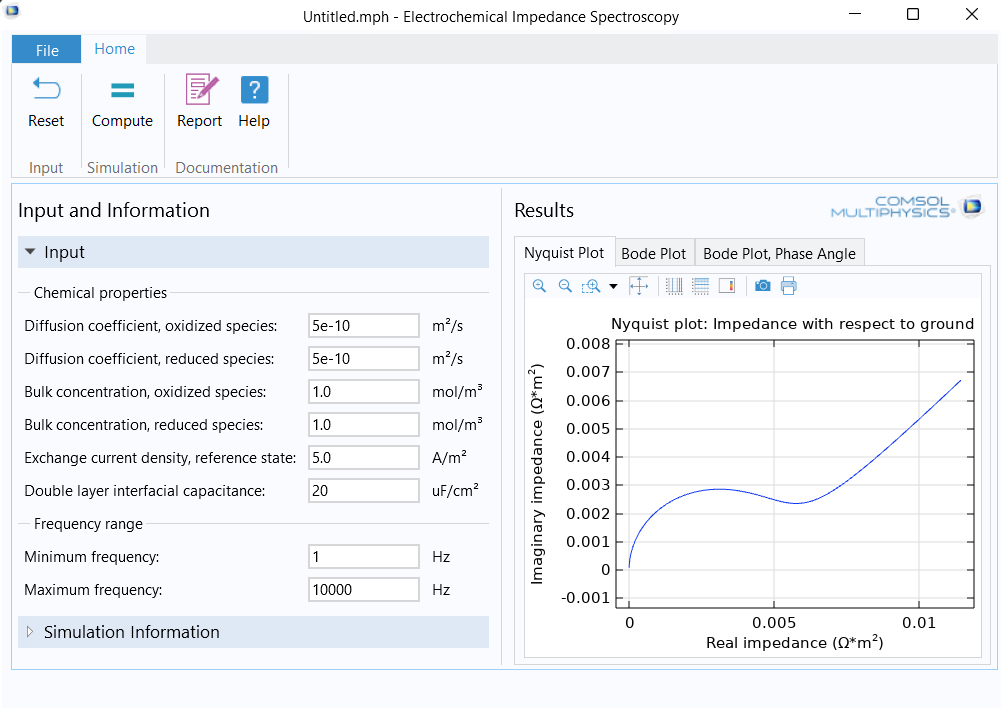This screenshot has width=1001, height=708.
Task: Collapse the Input section
Action: point(30,252)
